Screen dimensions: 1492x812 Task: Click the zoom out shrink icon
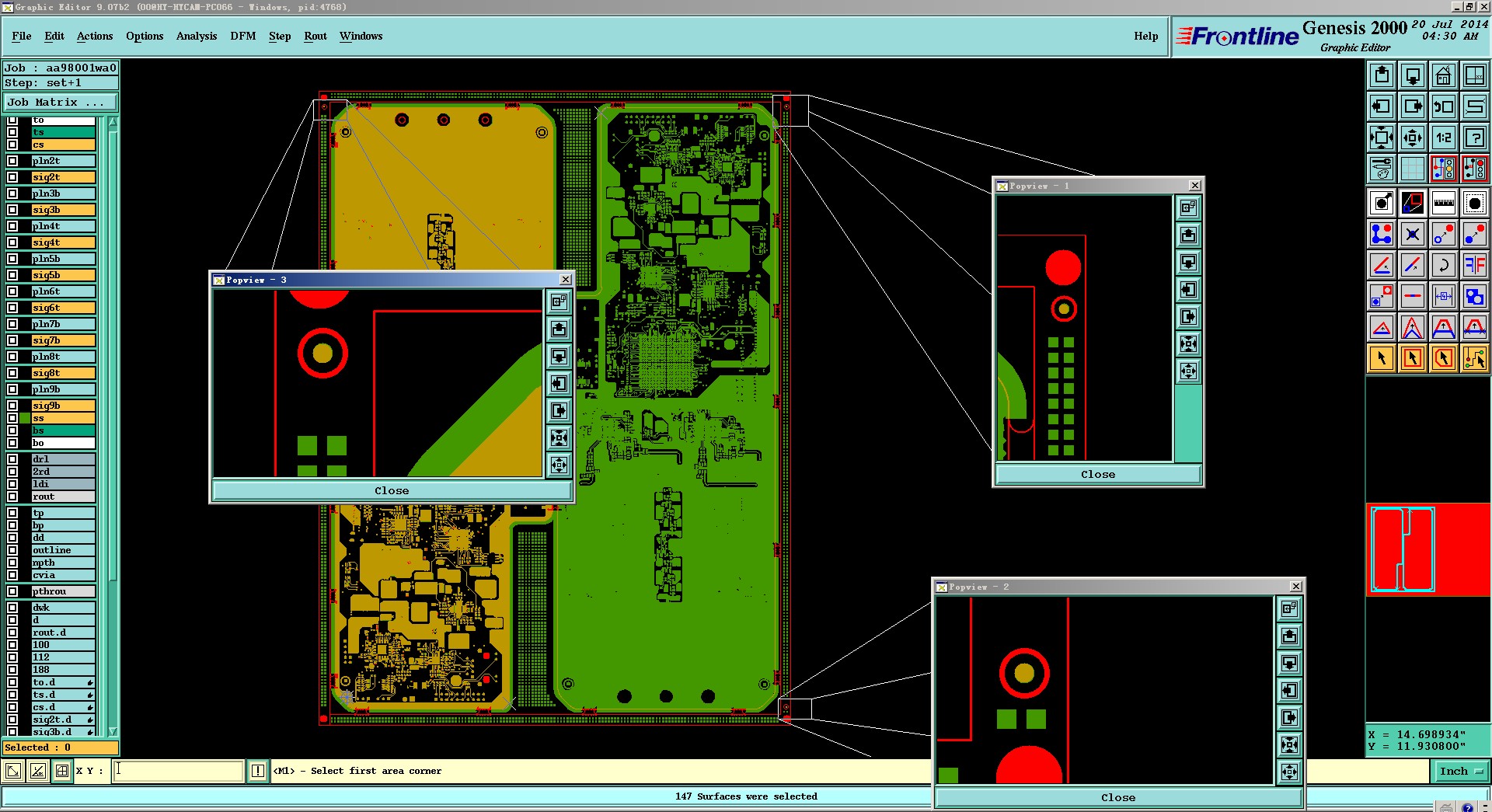coord(1413,138)
